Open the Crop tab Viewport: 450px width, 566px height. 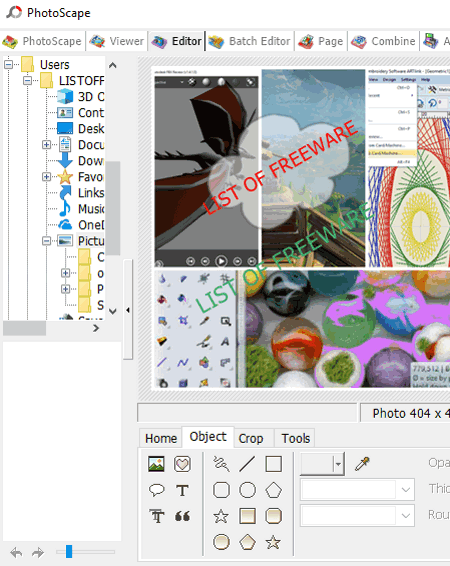tap(251, 438)
